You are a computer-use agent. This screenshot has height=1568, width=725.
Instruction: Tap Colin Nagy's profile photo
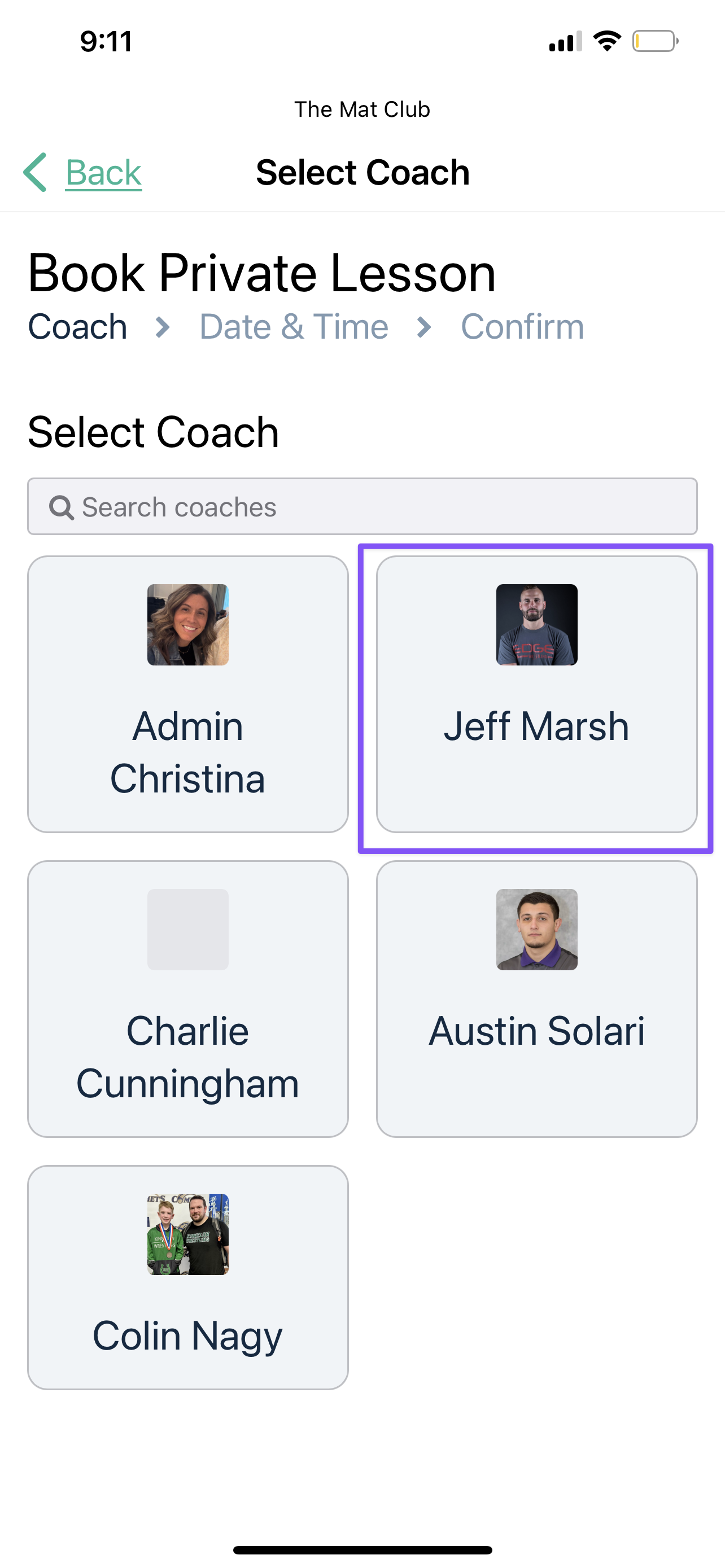click(x=188, y=1234)
